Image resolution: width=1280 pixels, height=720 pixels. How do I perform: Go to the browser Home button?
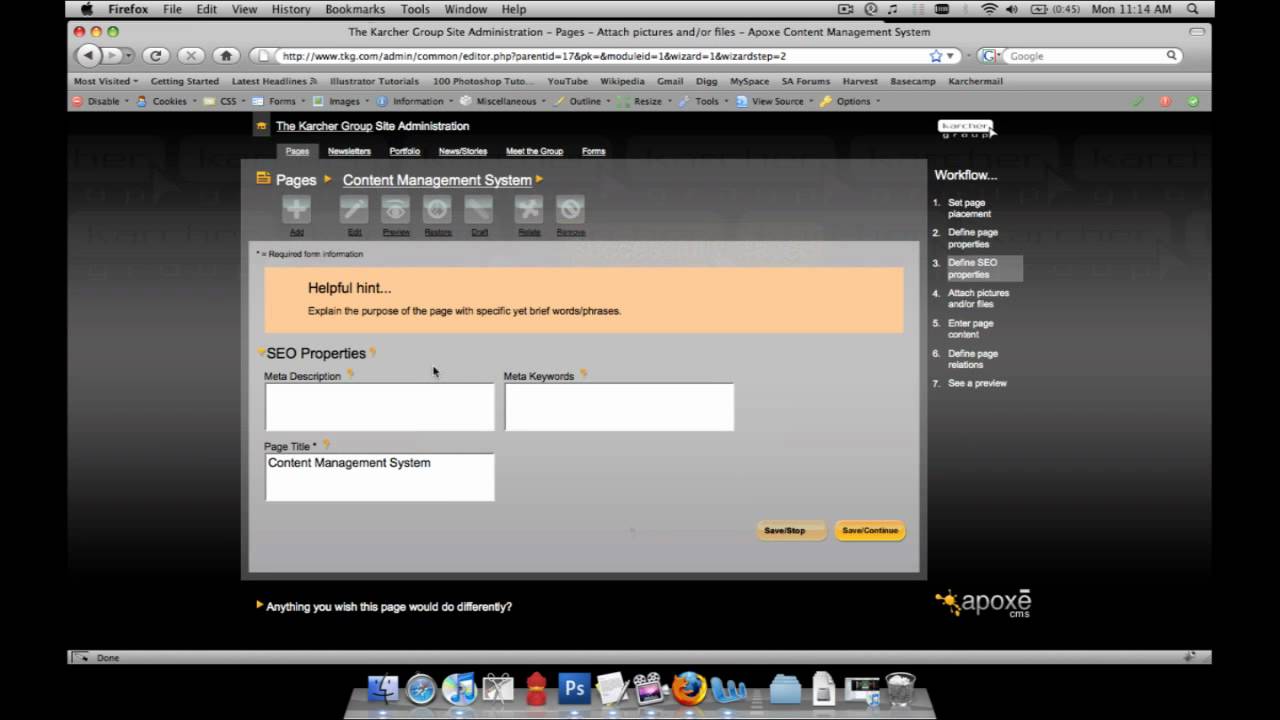click(226, 56)
